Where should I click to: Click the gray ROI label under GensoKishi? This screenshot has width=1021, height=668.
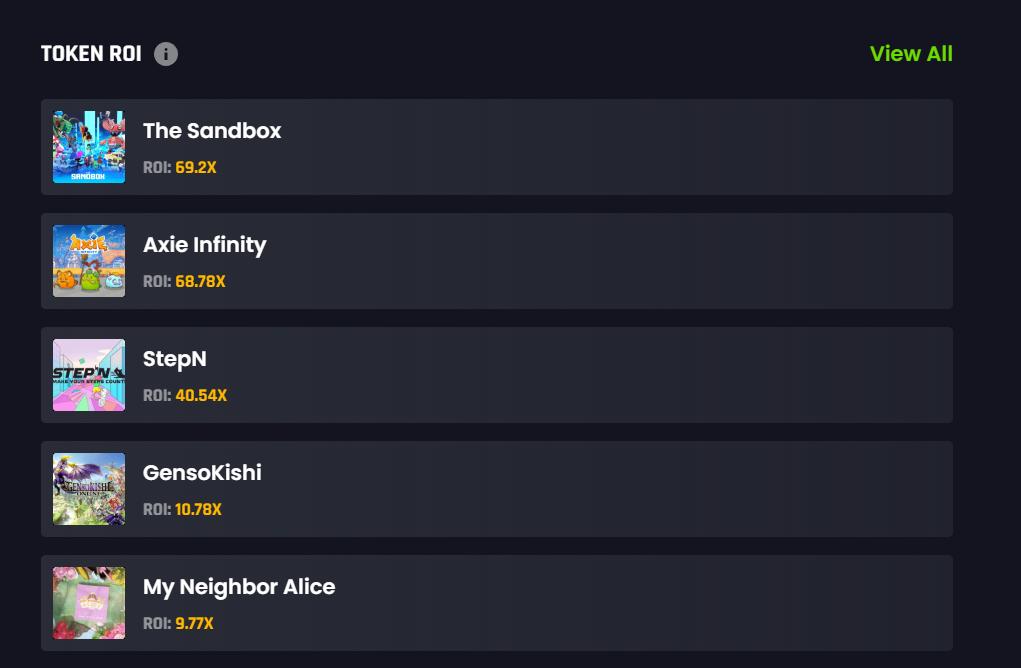[157, 510]
